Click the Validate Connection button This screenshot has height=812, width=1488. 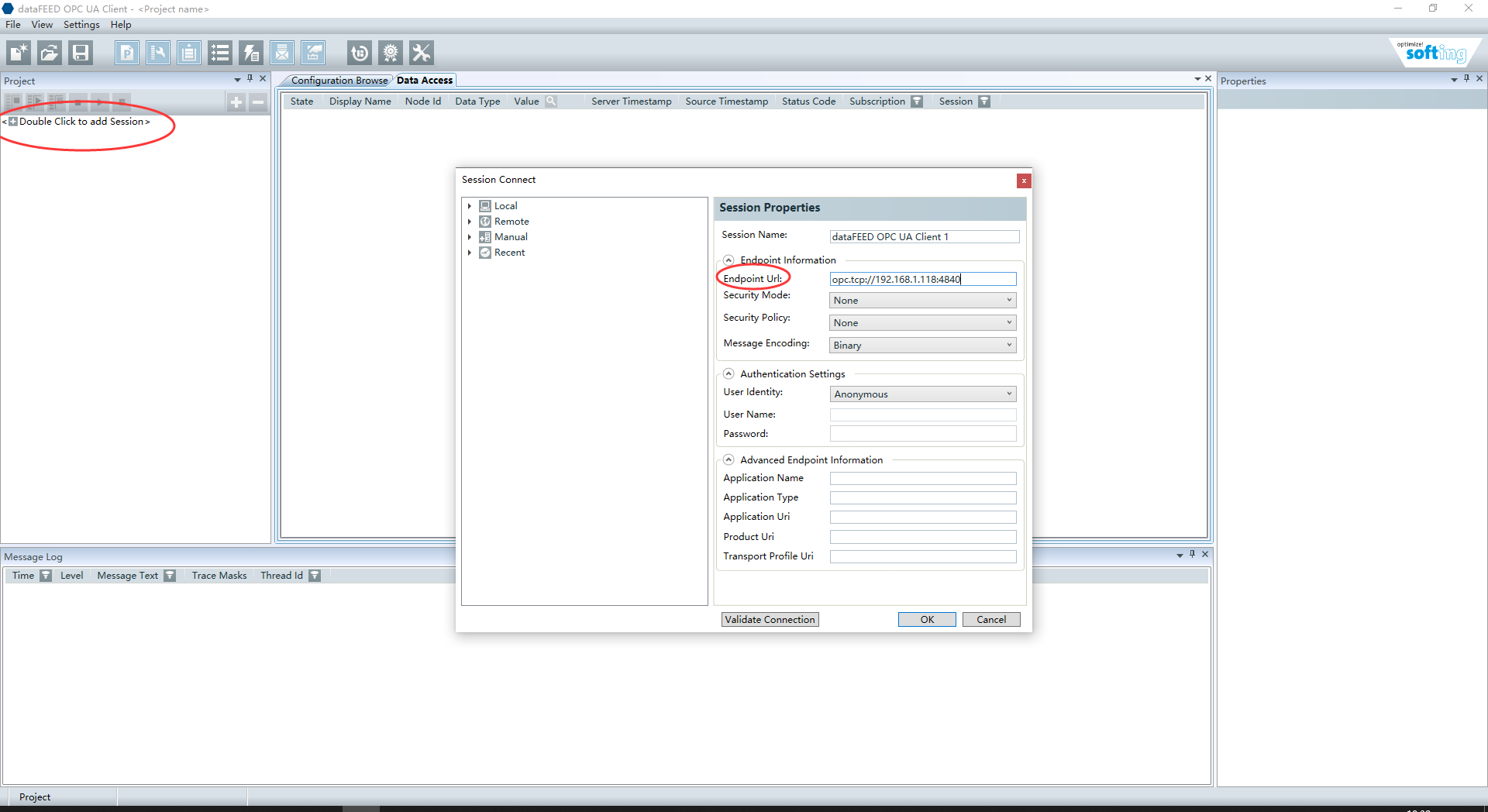(770, 620)
